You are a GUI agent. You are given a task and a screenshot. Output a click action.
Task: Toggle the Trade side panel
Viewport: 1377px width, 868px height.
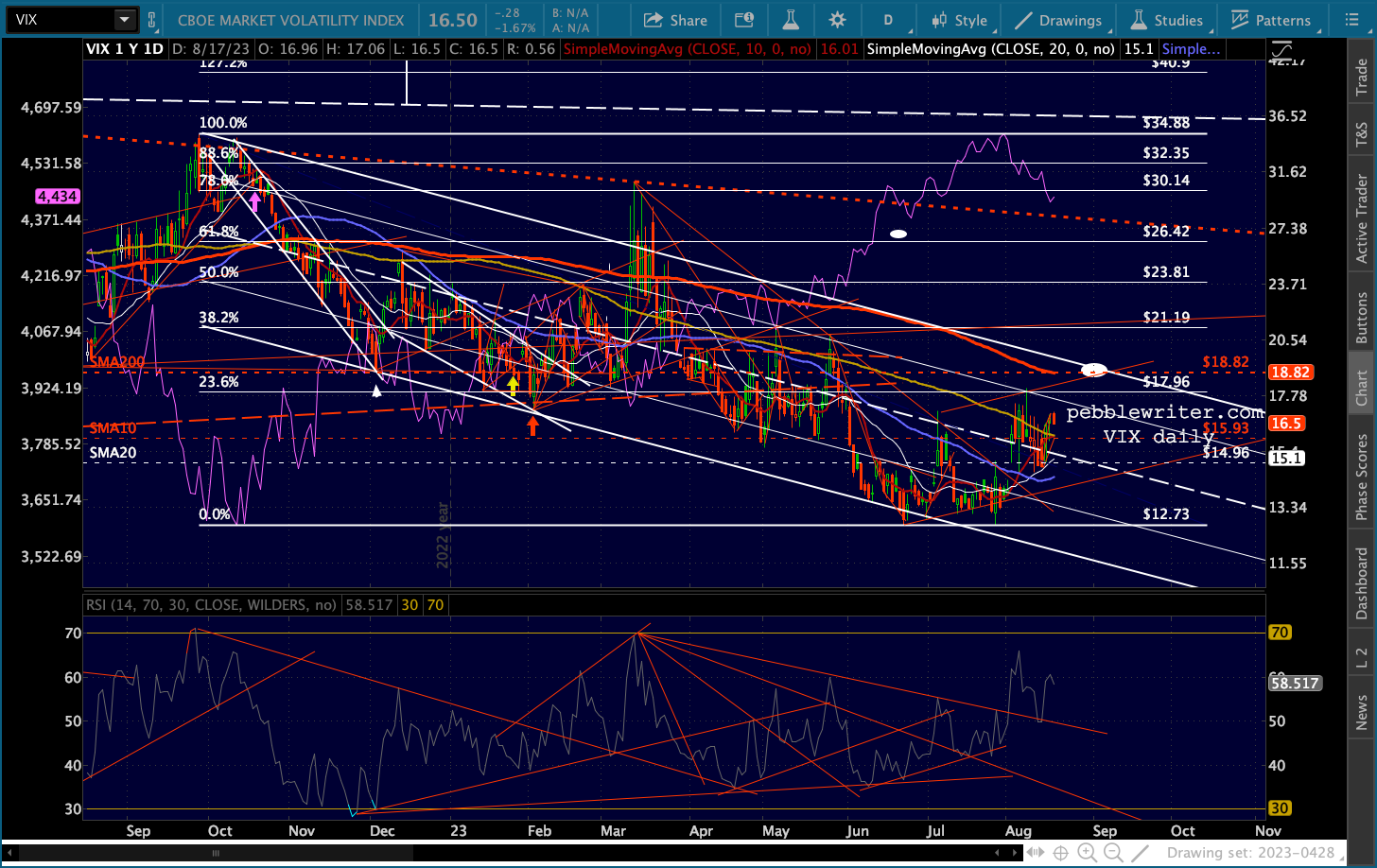pyautogui.click(x=1362, y=78)
